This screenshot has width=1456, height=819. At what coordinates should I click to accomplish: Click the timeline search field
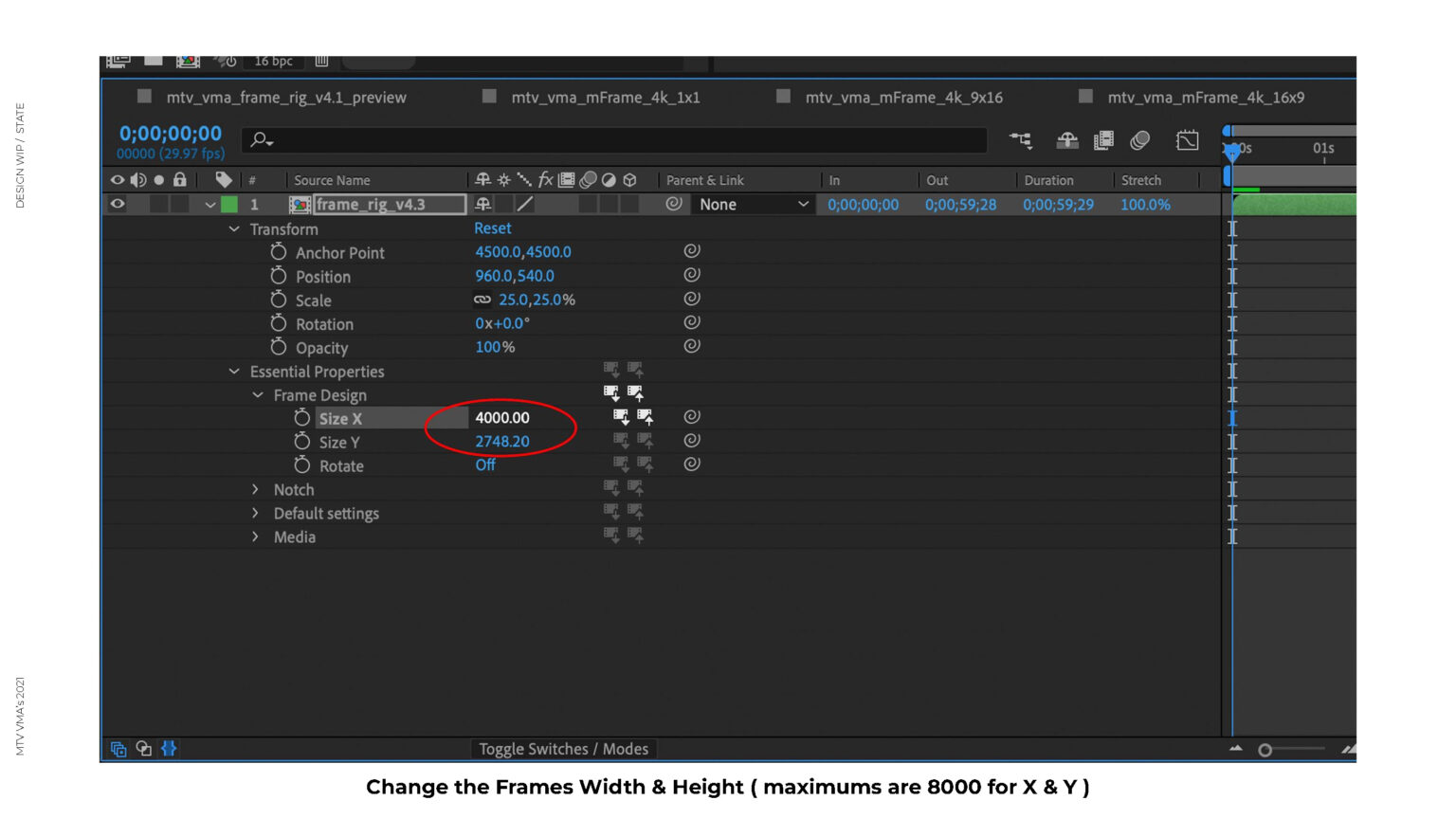614,140
